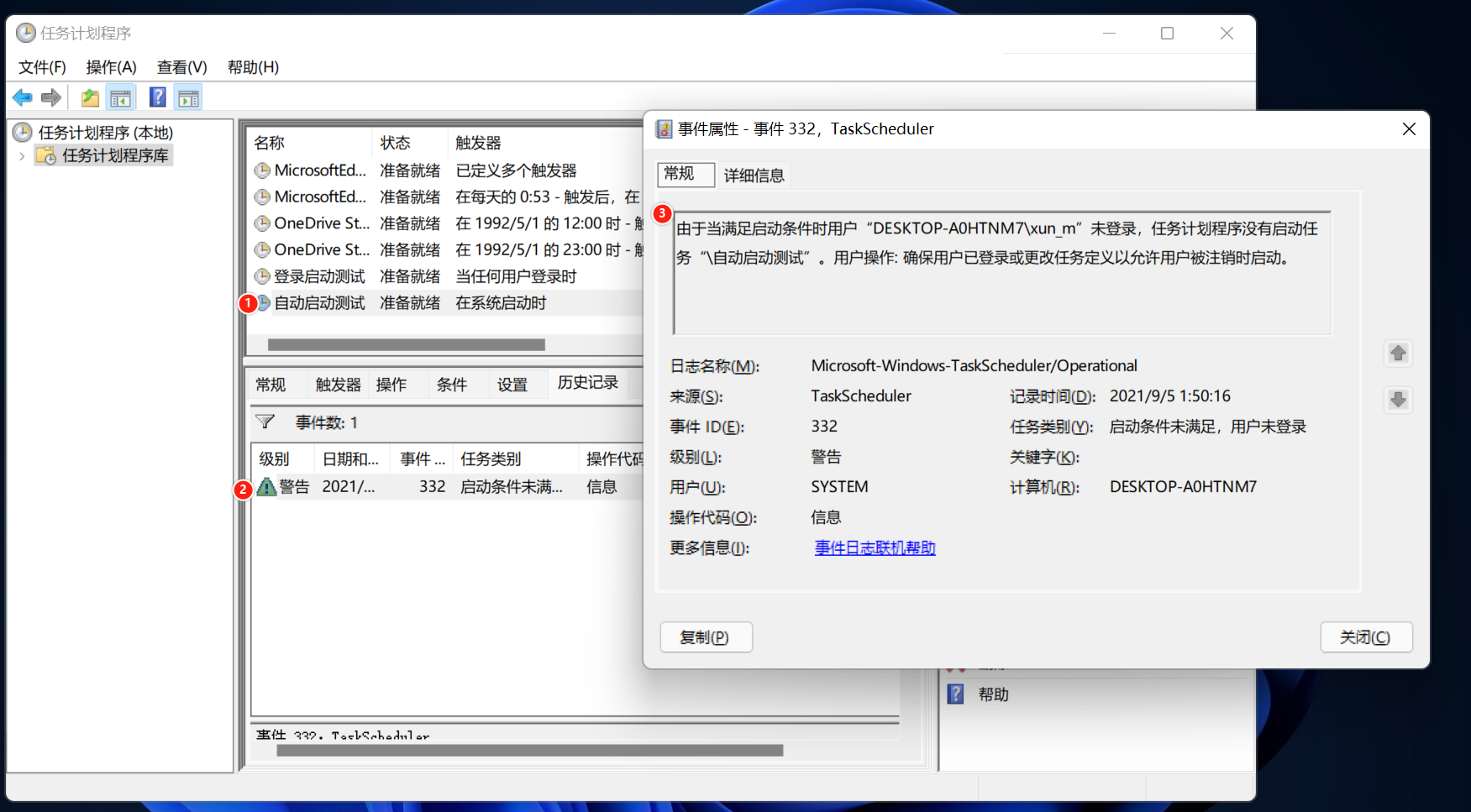Click 帮助 in the actions pane
The image size is (1471, 812).
click(993, 694)
